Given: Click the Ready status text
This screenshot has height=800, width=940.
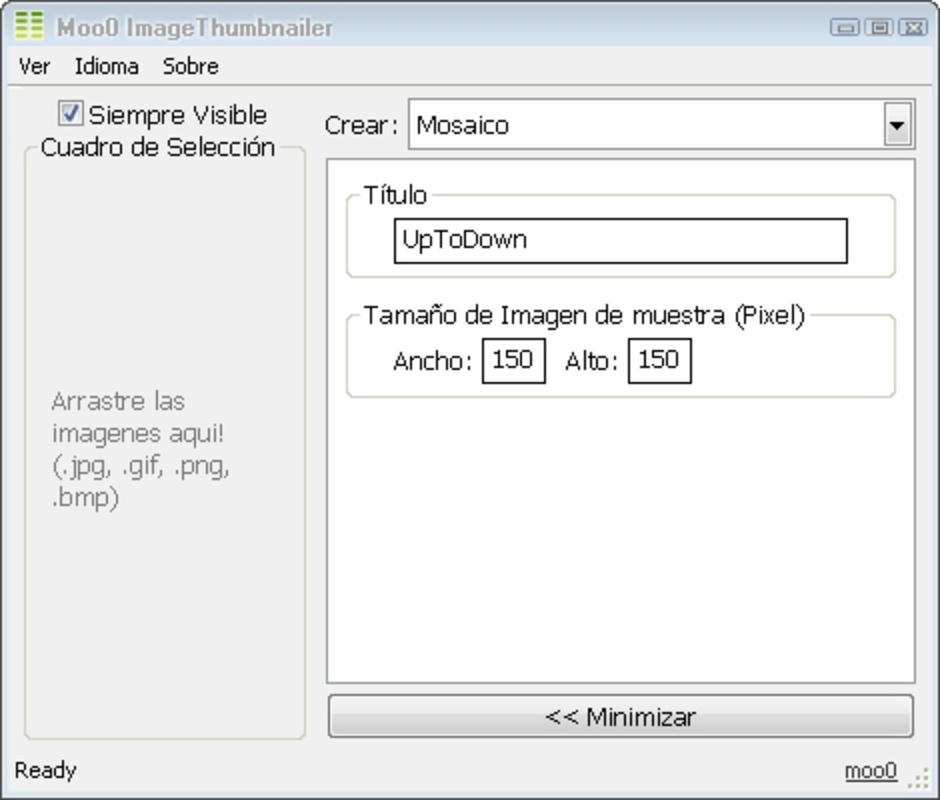Looking at the screenshot, I should [x=48, y=770].
